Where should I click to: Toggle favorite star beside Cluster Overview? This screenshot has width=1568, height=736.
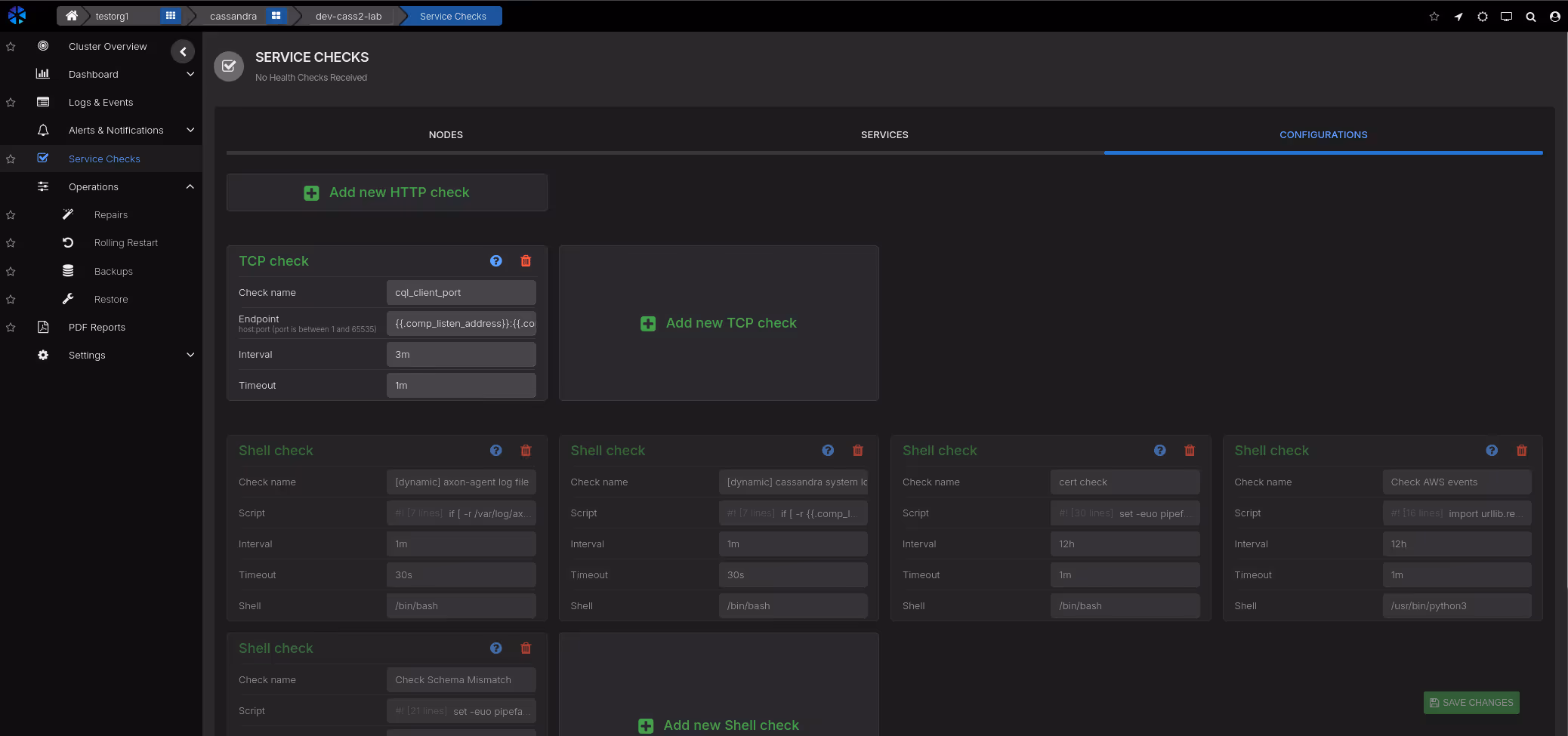click(11, 47)
